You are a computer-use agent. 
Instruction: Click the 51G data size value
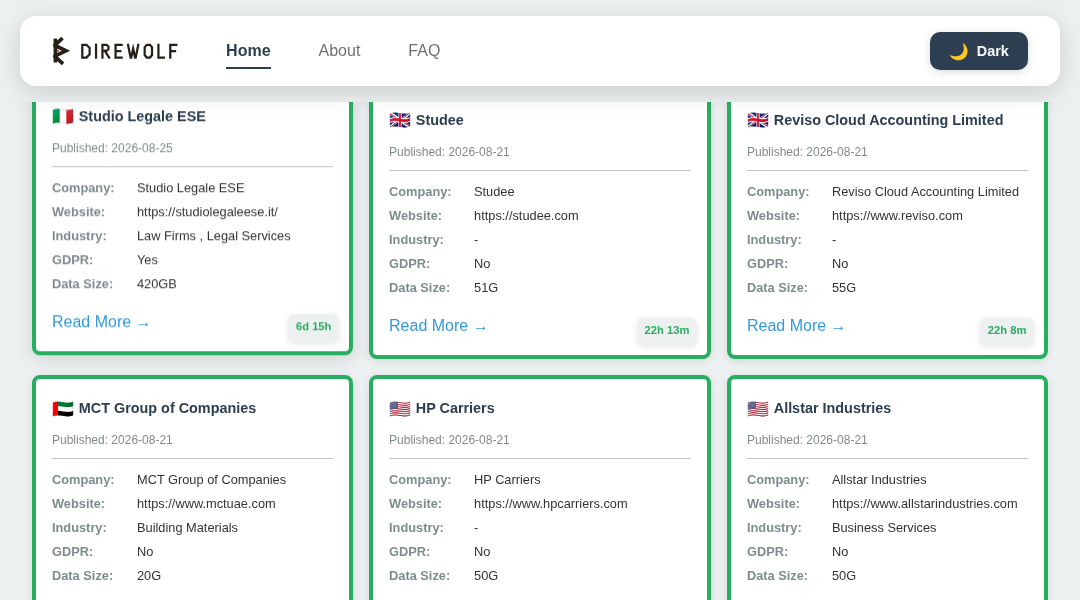tap(486, 288)
